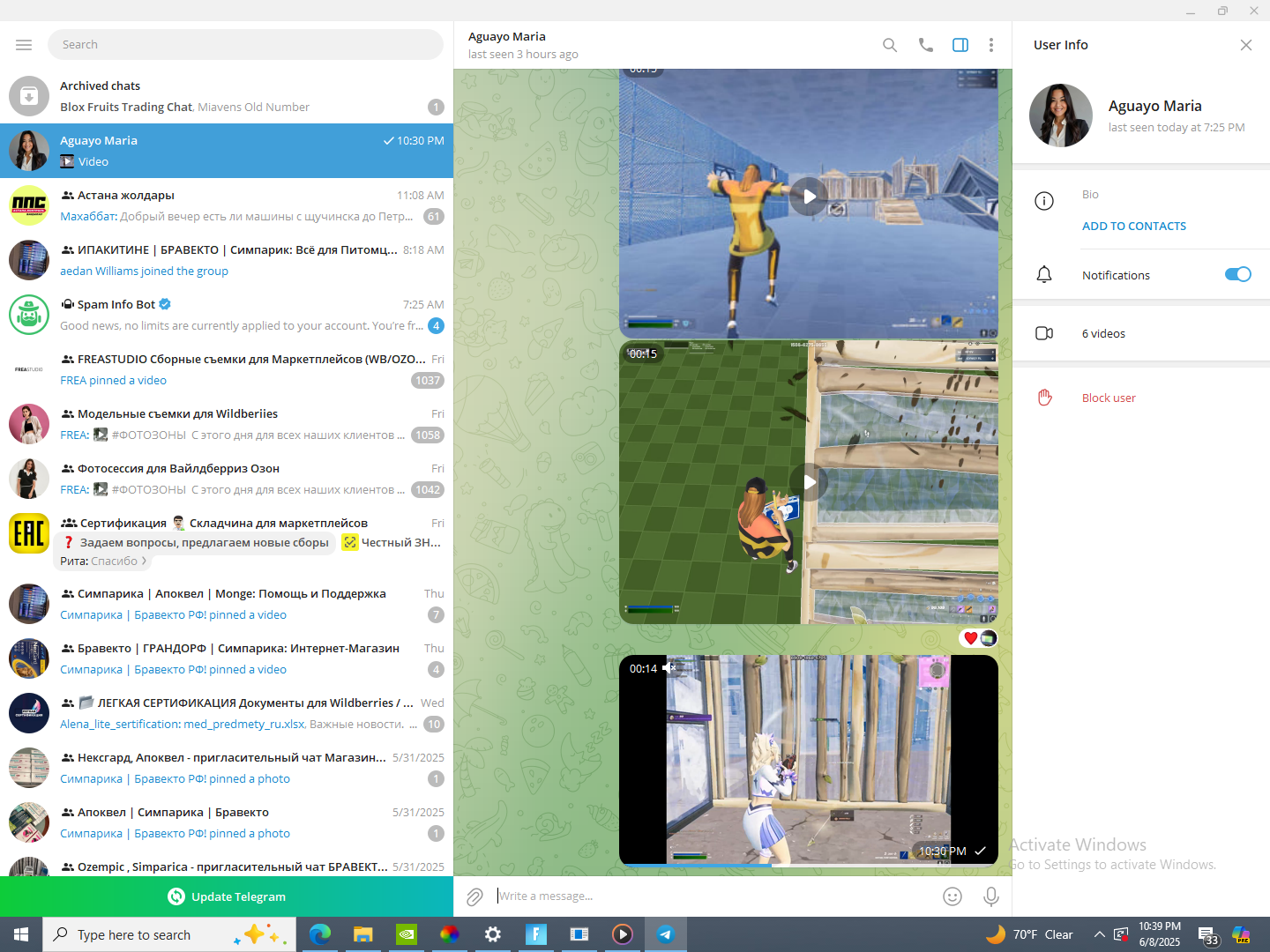Play the 00:15 green floor video
The image size is (1270, 952).
click(809, 482)
